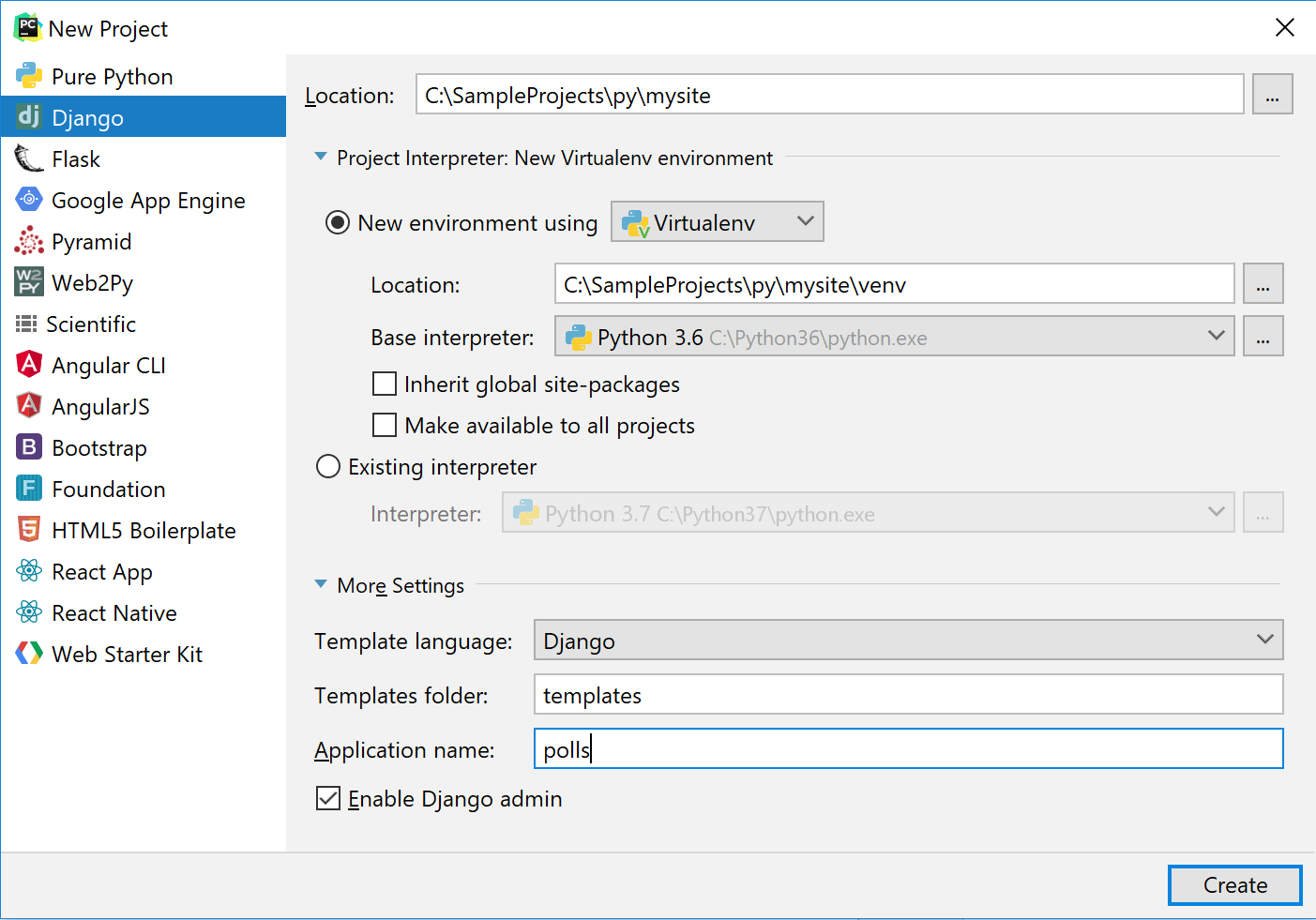Click the Bootstrap 'B' icon
The width and height of the screenshot is (1316, 920).
click(x=29, y=446)
